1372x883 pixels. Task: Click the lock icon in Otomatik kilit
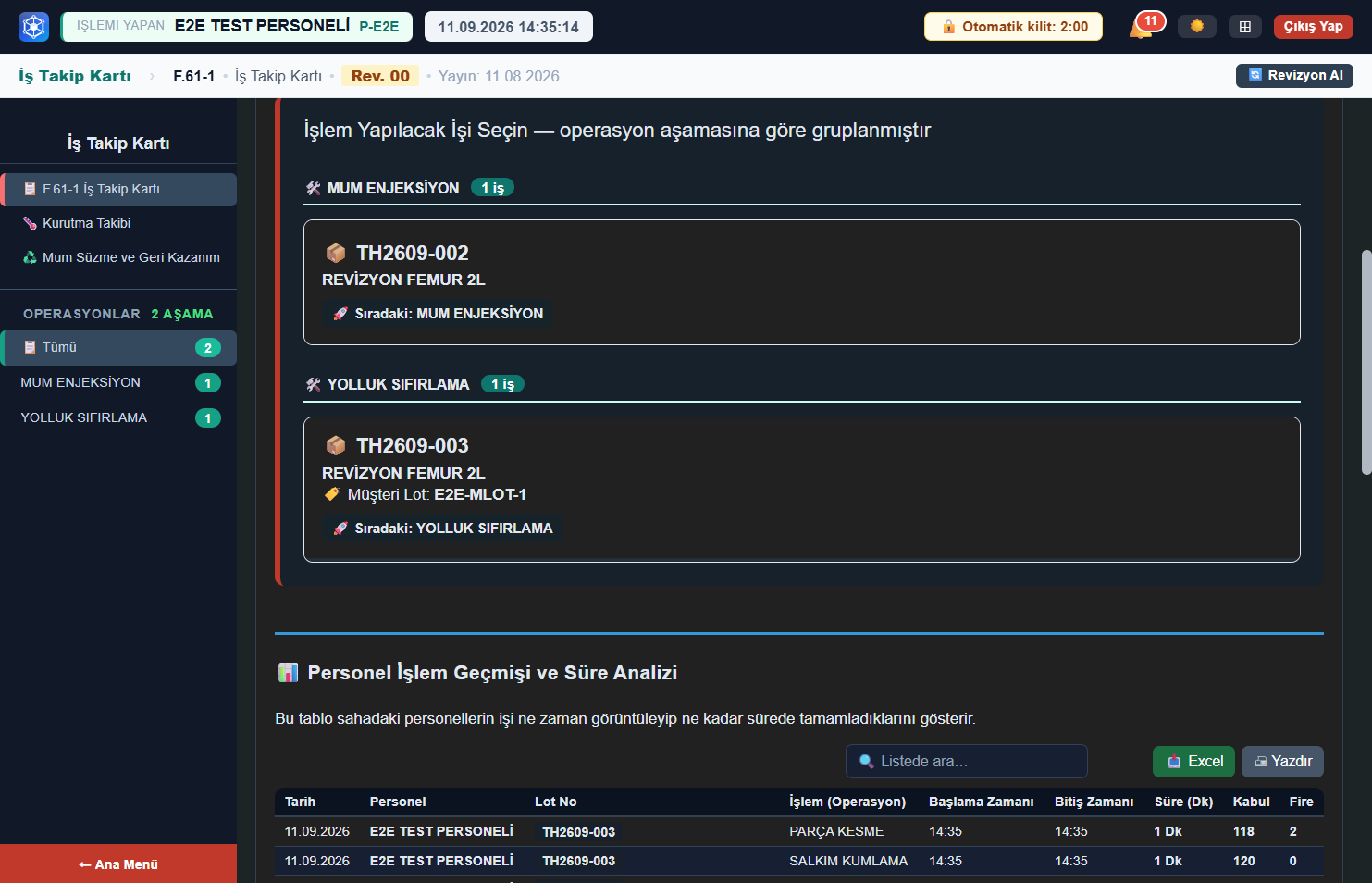(948, 27)
